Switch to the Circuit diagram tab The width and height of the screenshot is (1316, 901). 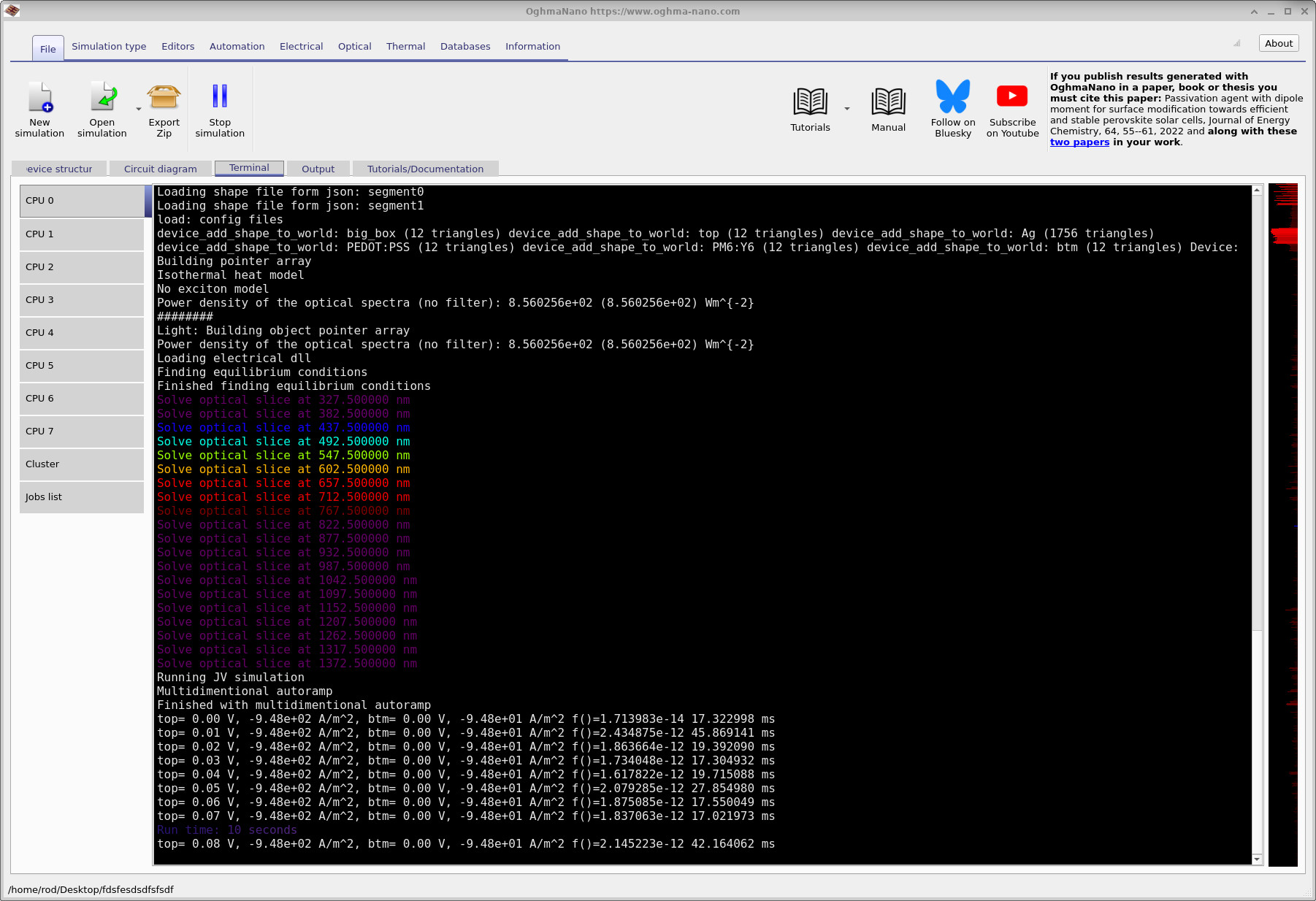pos(160,169)
